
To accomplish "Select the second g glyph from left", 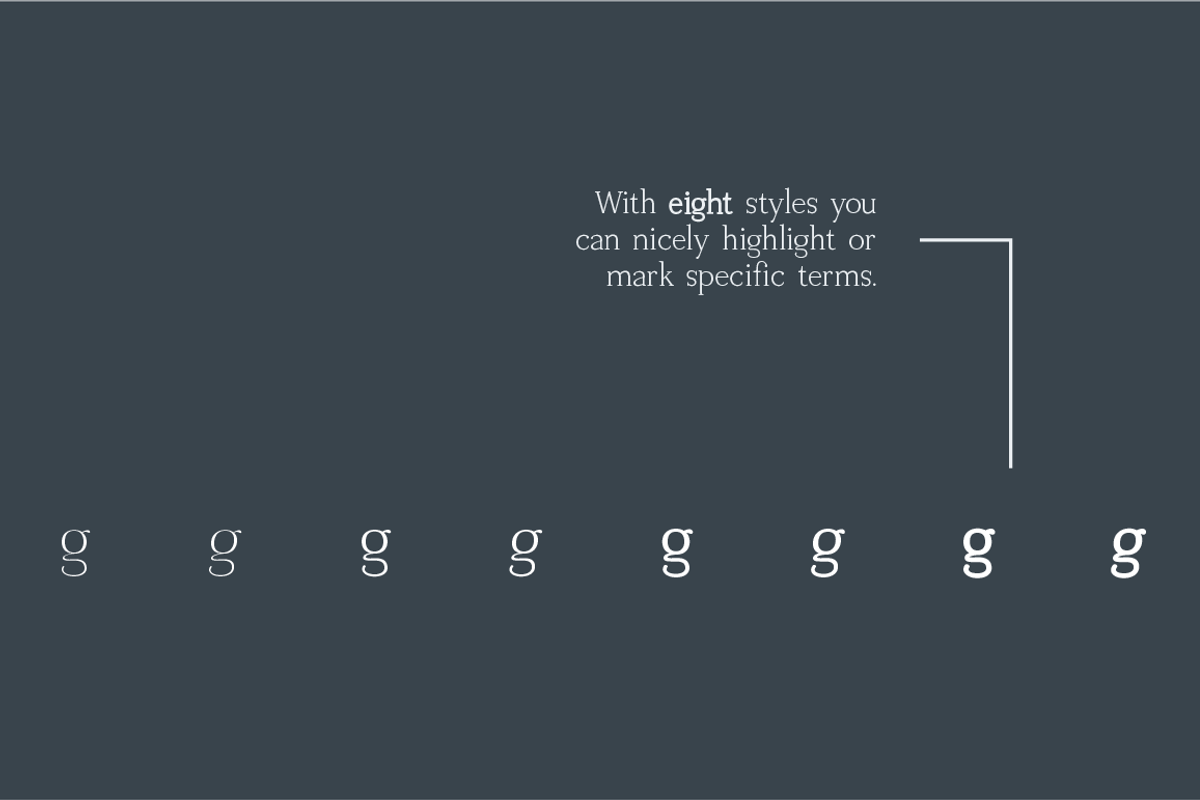I will click(224, 550).
